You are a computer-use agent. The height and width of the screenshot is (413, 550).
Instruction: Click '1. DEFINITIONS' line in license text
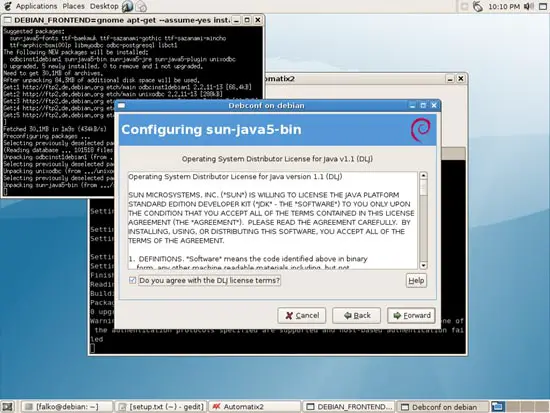point(248,259)
